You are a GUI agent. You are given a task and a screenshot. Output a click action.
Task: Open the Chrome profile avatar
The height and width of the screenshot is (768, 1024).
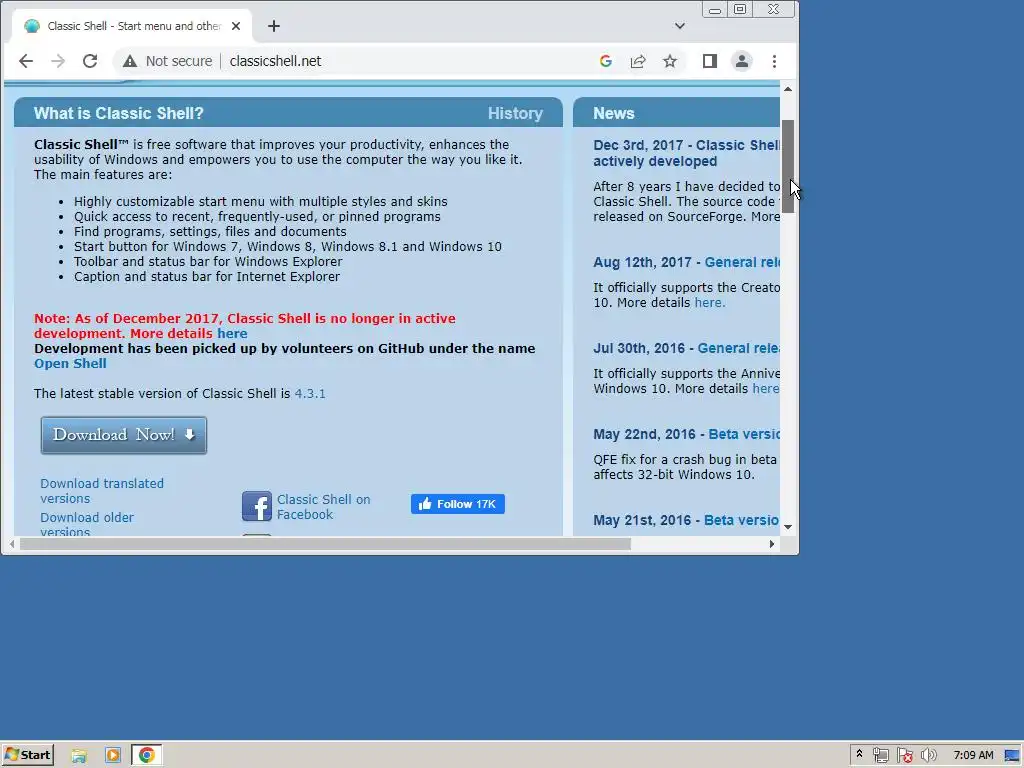coord(742,61)
